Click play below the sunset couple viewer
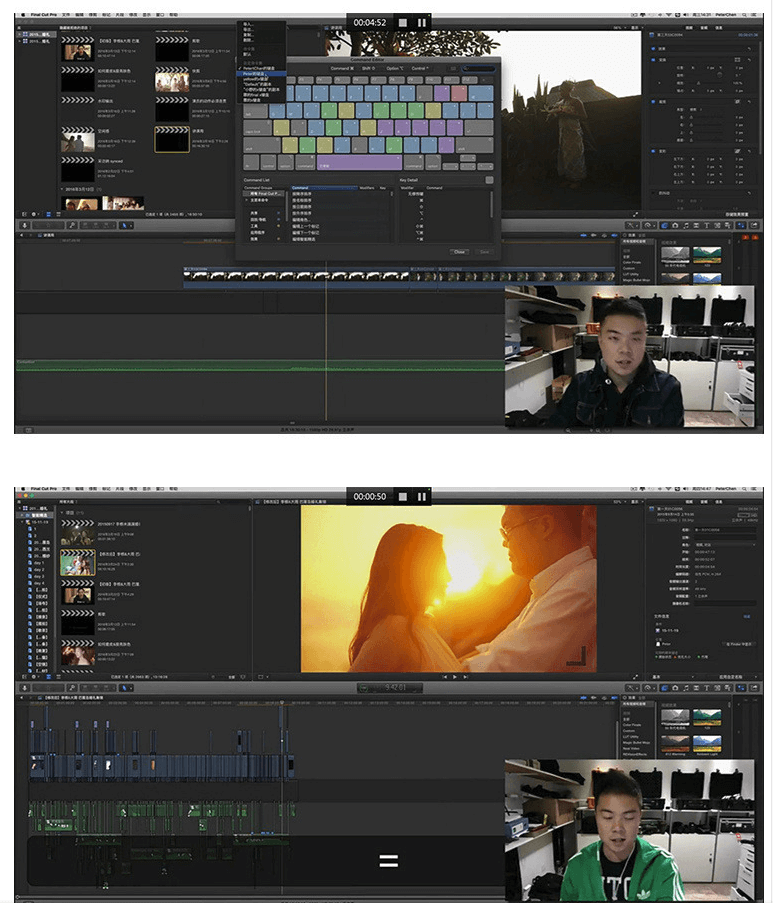 (x=454, y=677)
